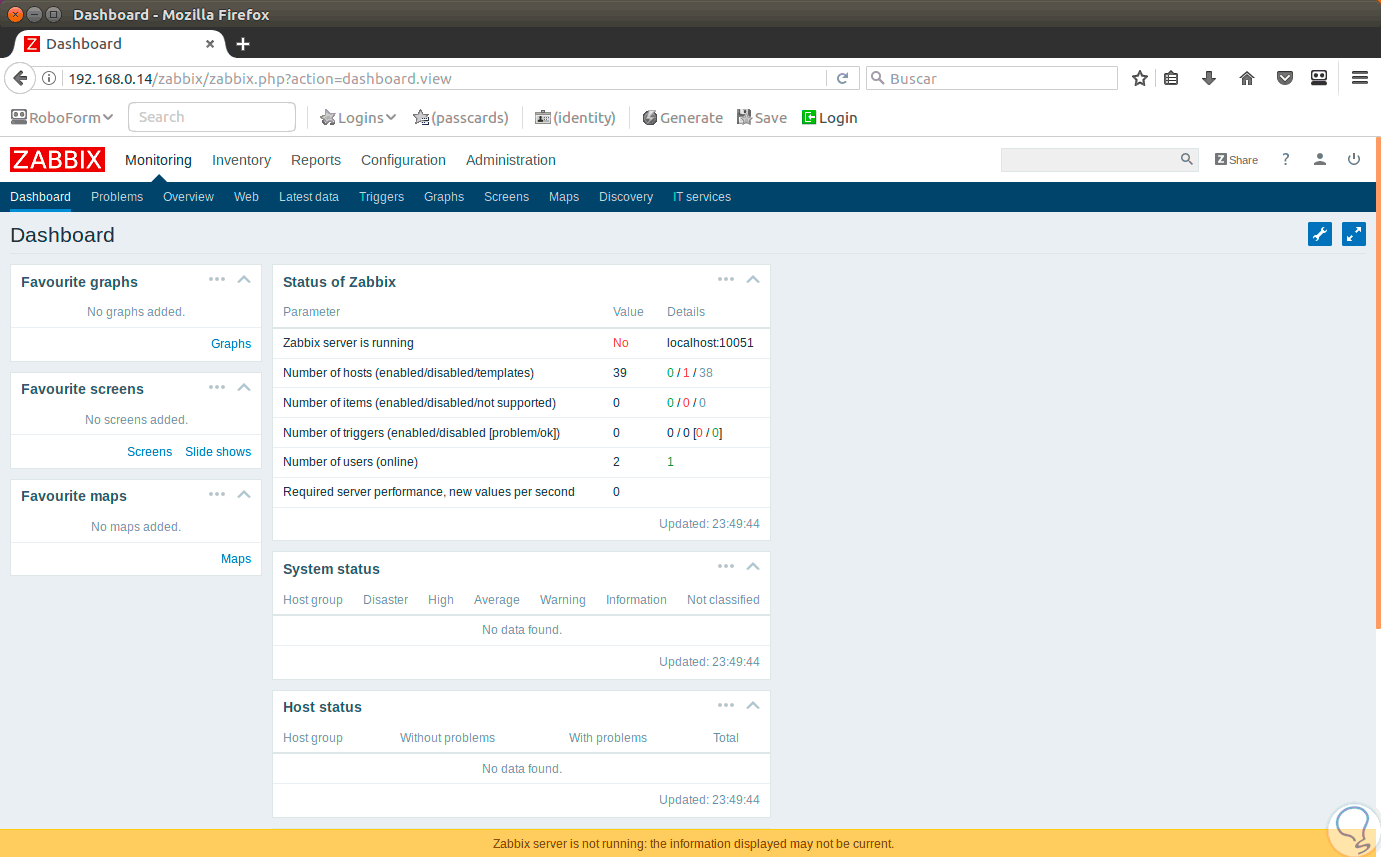Open the Maps link in Favourite maps
1381x857 pixels.
point(236,559)
